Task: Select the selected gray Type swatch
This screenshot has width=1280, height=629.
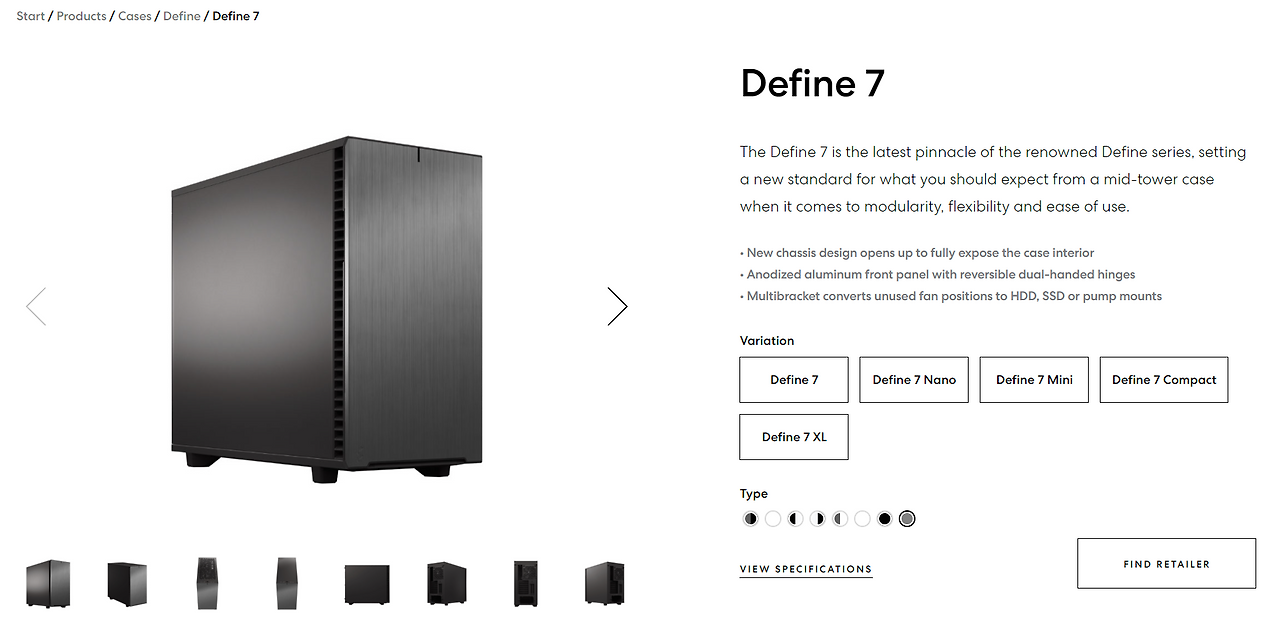Action: coord(907,519)
